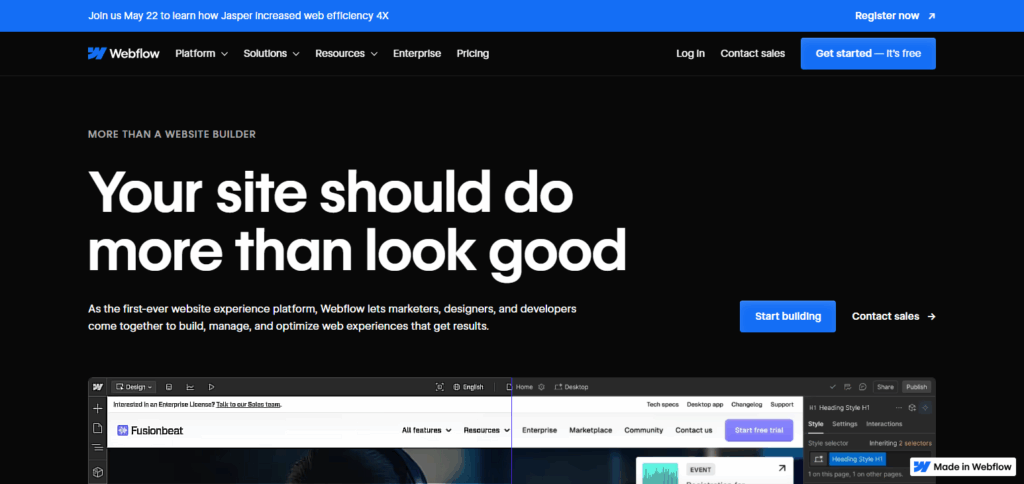1024x484 pixels.
Task: Click Contact us in Fusionbeat nav
Action: click(x=694, y=430)
